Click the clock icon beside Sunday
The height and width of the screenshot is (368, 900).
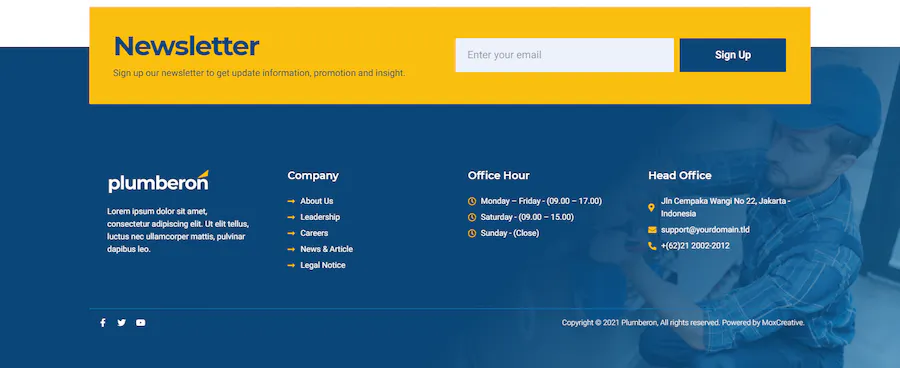(472, 234)
